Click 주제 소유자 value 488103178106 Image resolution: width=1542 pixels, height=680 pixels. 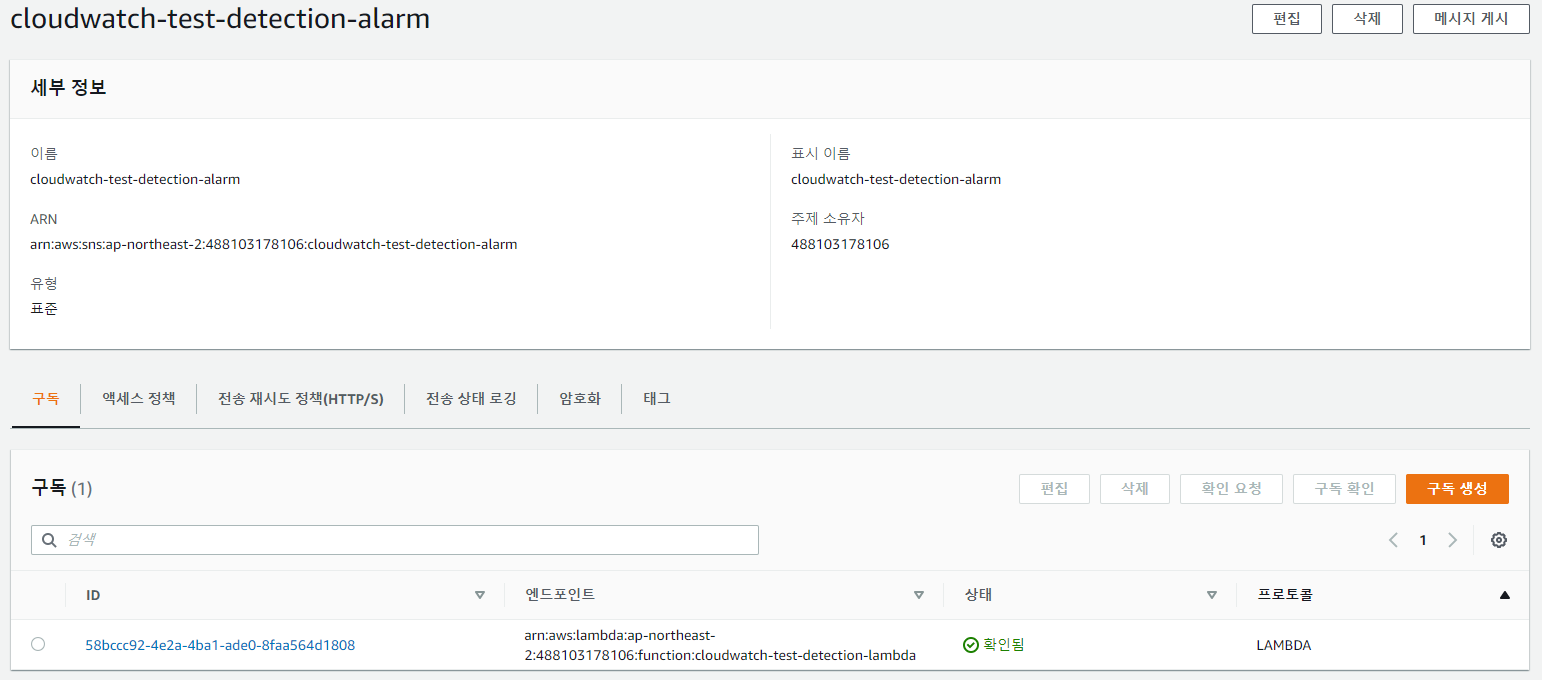[x=840, y=244]
